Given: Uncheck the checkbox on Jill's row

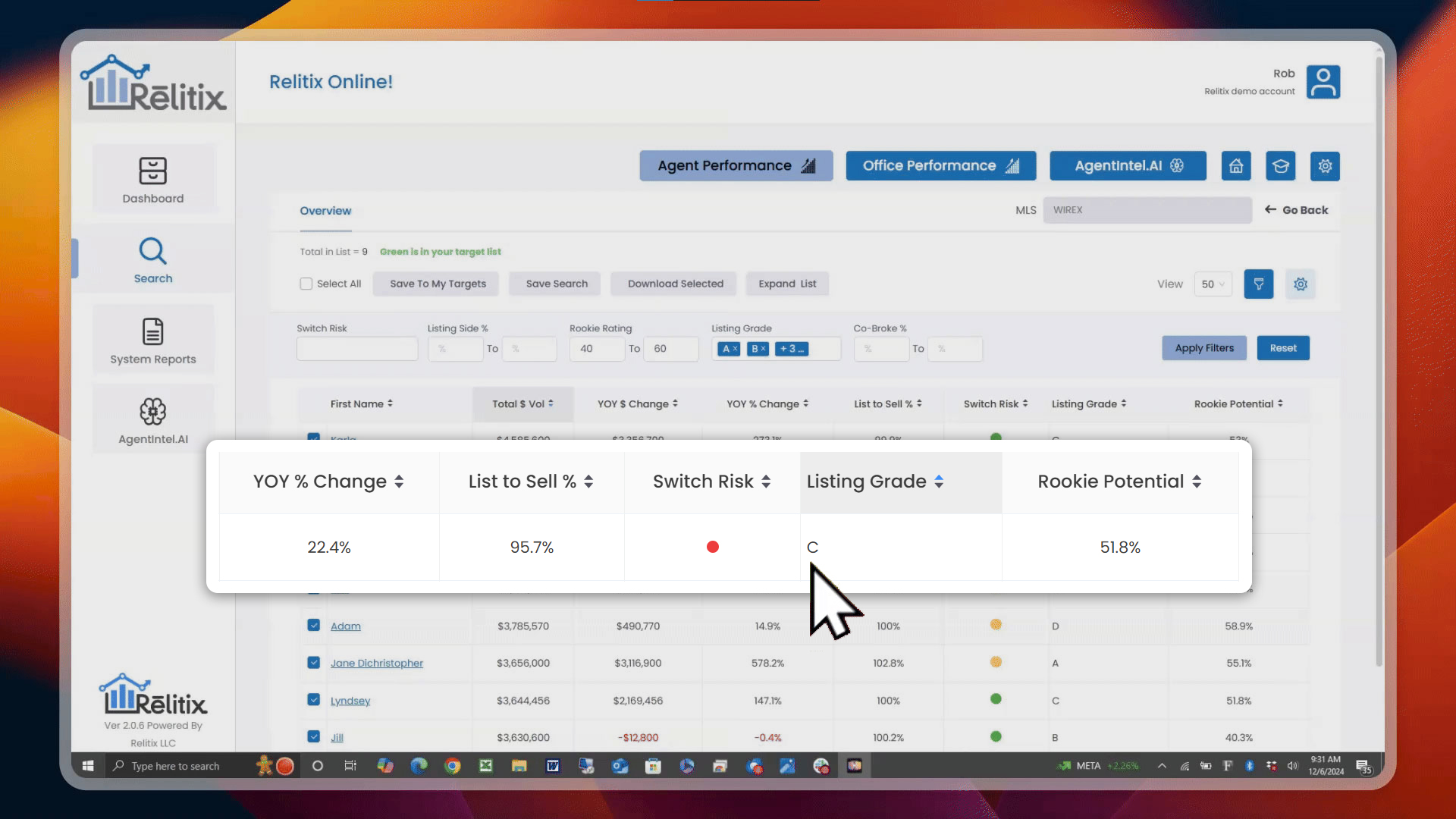Looking at the screenshot, I should [313, 736].
